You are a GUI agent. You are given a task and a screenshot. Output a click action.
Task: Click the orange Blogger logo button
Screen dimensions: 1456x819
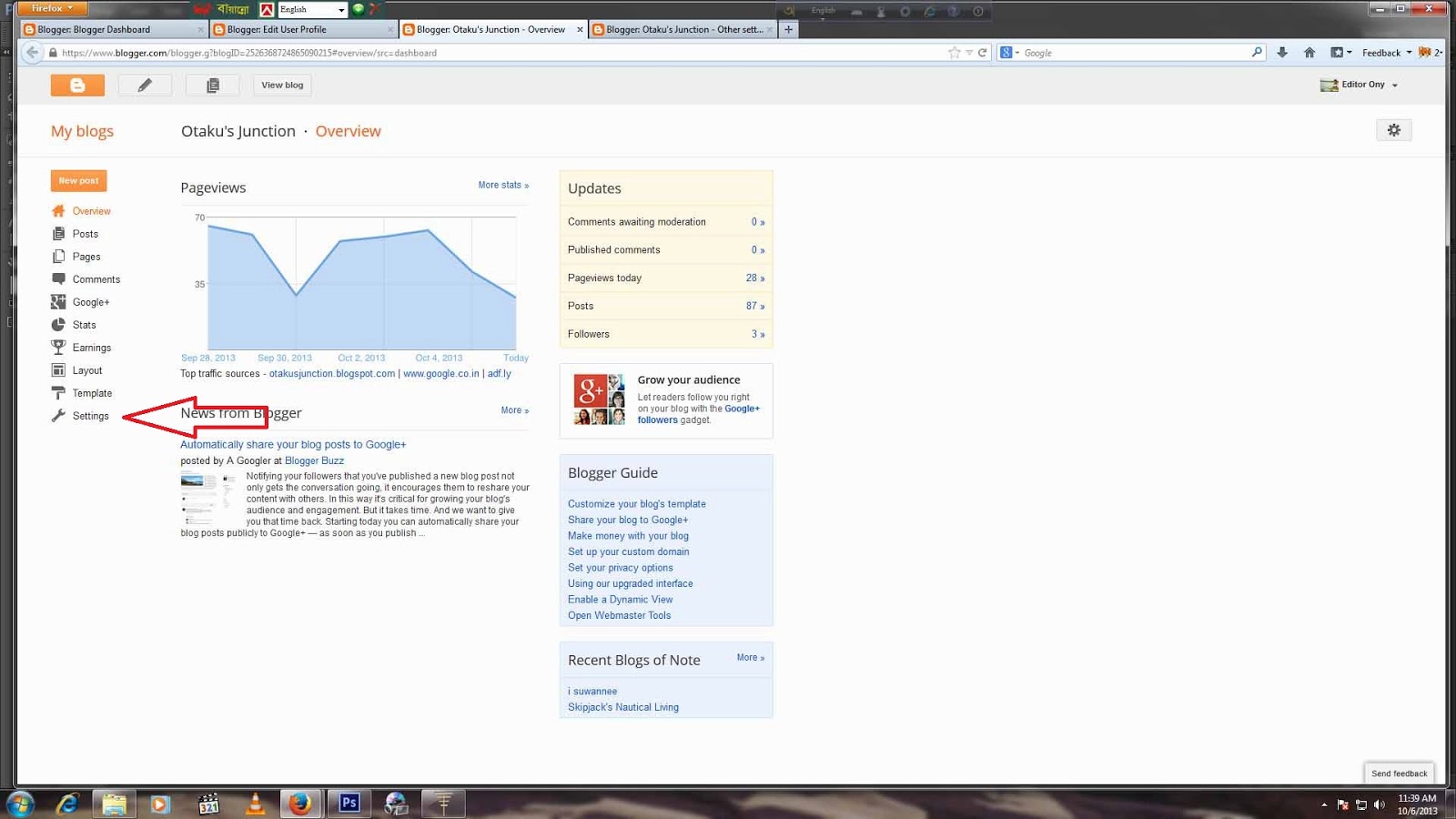(77, 85)
